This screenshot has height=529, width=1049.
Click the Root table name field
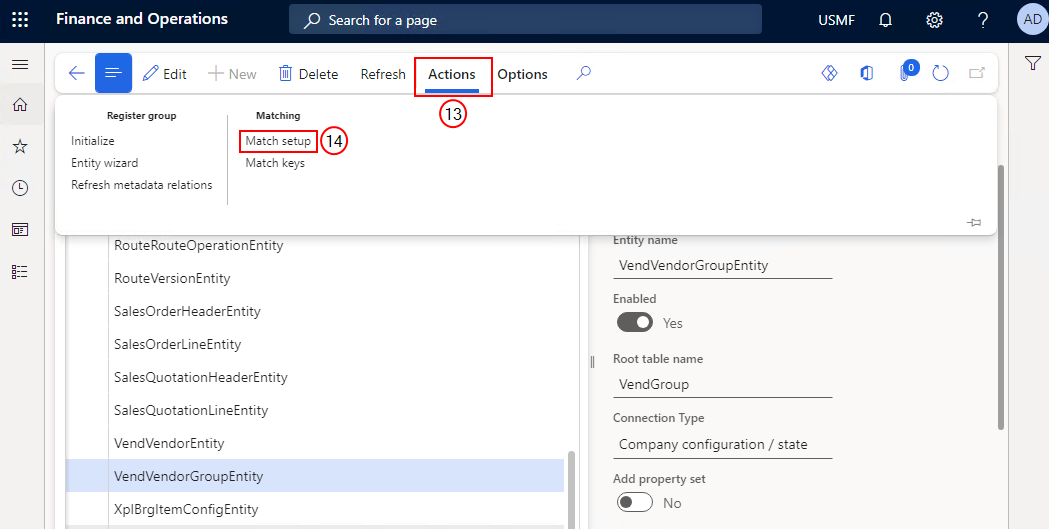tap(723, 385)
